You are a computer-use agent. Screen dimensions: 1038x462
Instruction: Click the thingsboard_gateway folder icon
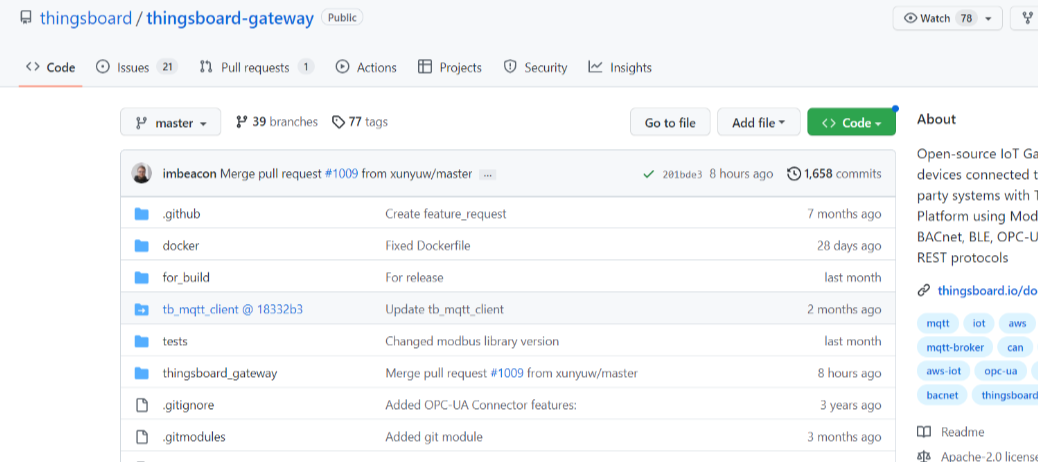(142, 373)
